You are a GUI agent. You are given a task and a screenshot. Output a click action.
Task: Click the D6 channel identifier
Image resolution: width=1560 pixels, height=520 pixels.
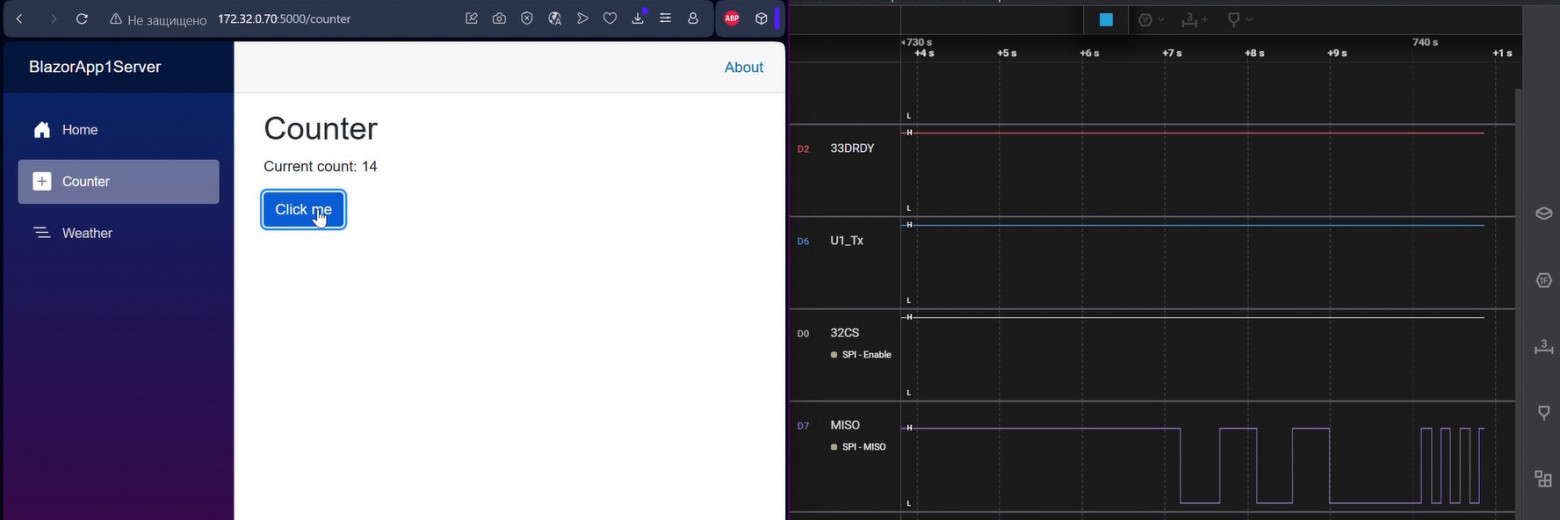click(x=803, y=241)
